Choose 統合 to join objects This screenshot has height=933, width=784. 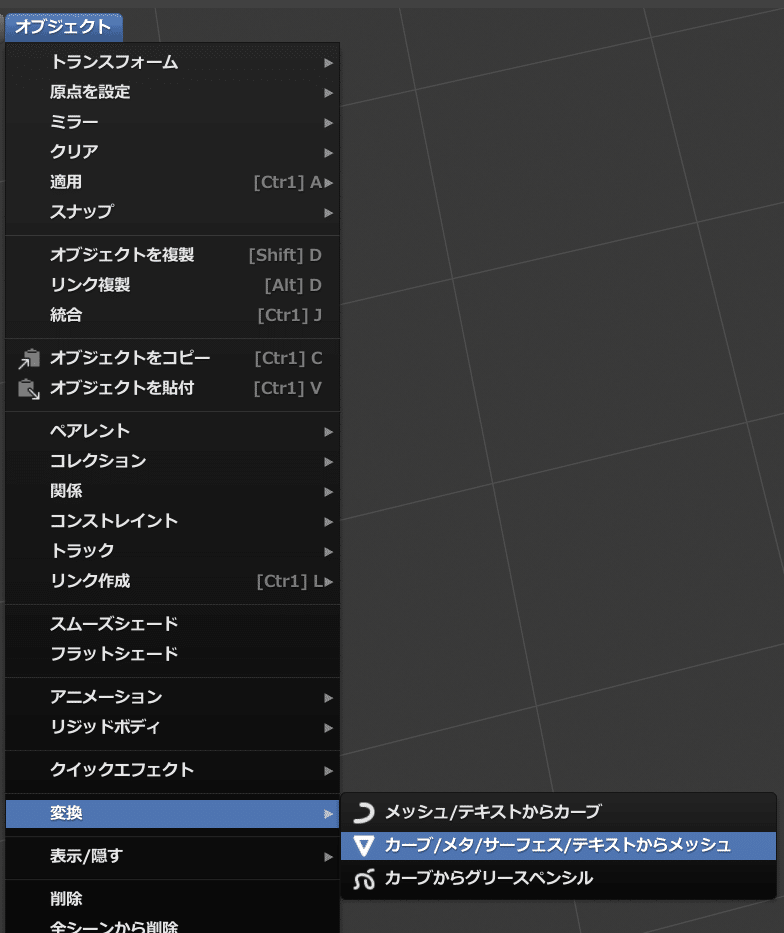pyautogui.click(x=173, y=315)
